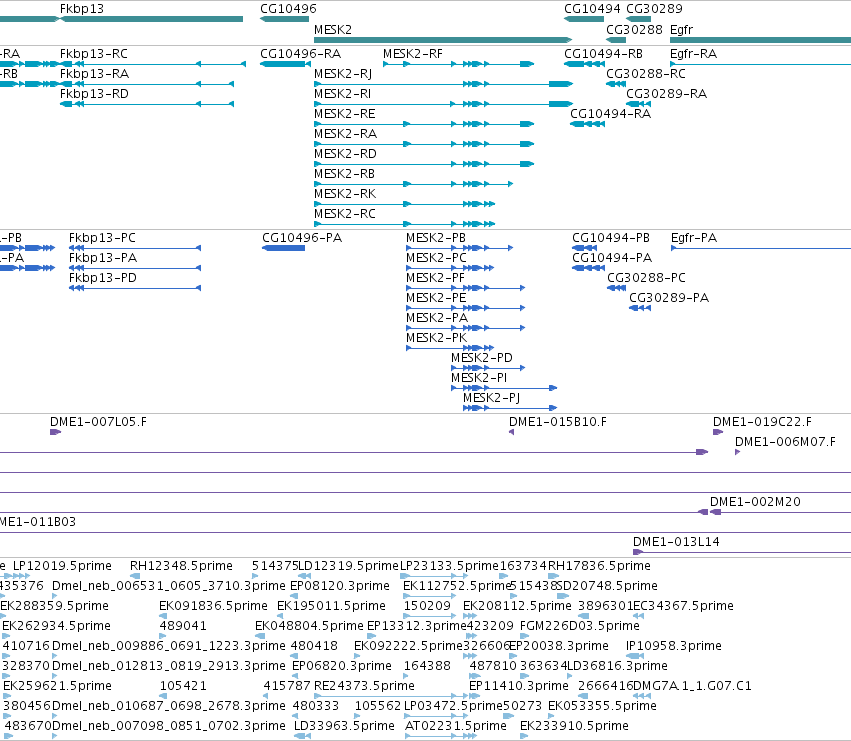Screen dimensions: 851x741
Task: Select the MESK2-RC transcript label
Action: click(x=345, y=214)
